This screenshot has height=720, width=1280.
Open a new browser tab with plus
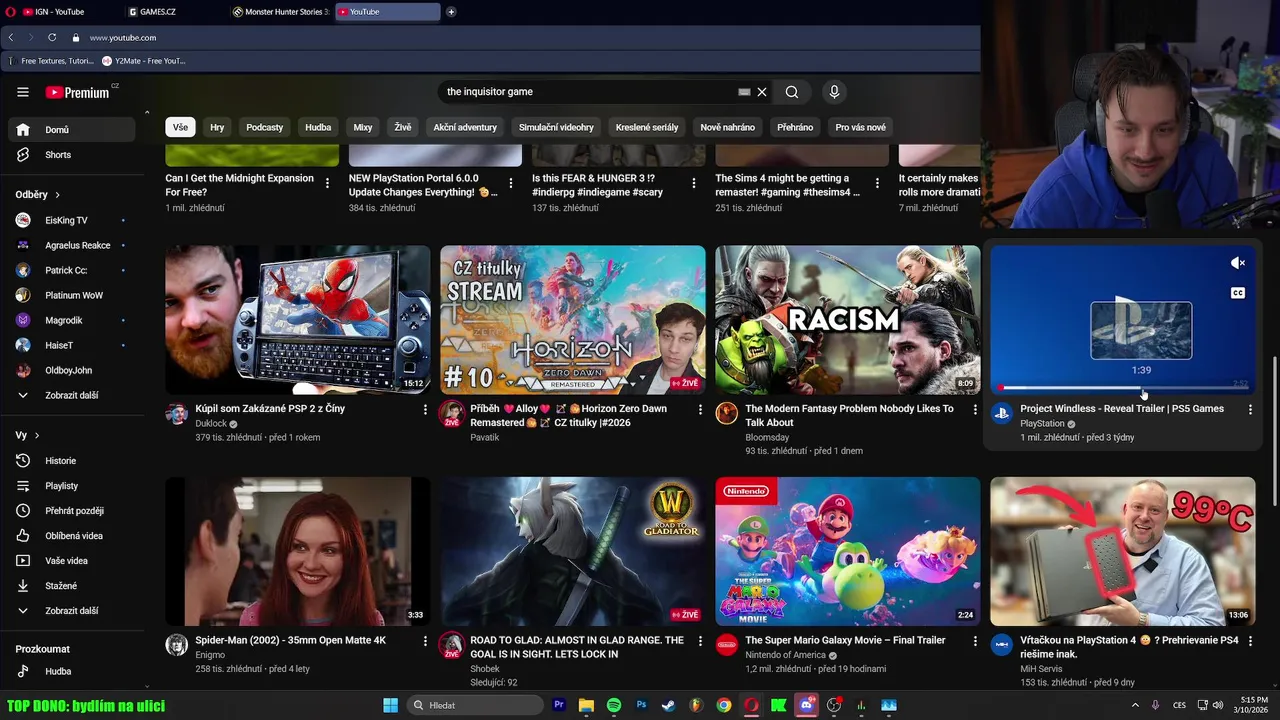click(x=451, y=12)
